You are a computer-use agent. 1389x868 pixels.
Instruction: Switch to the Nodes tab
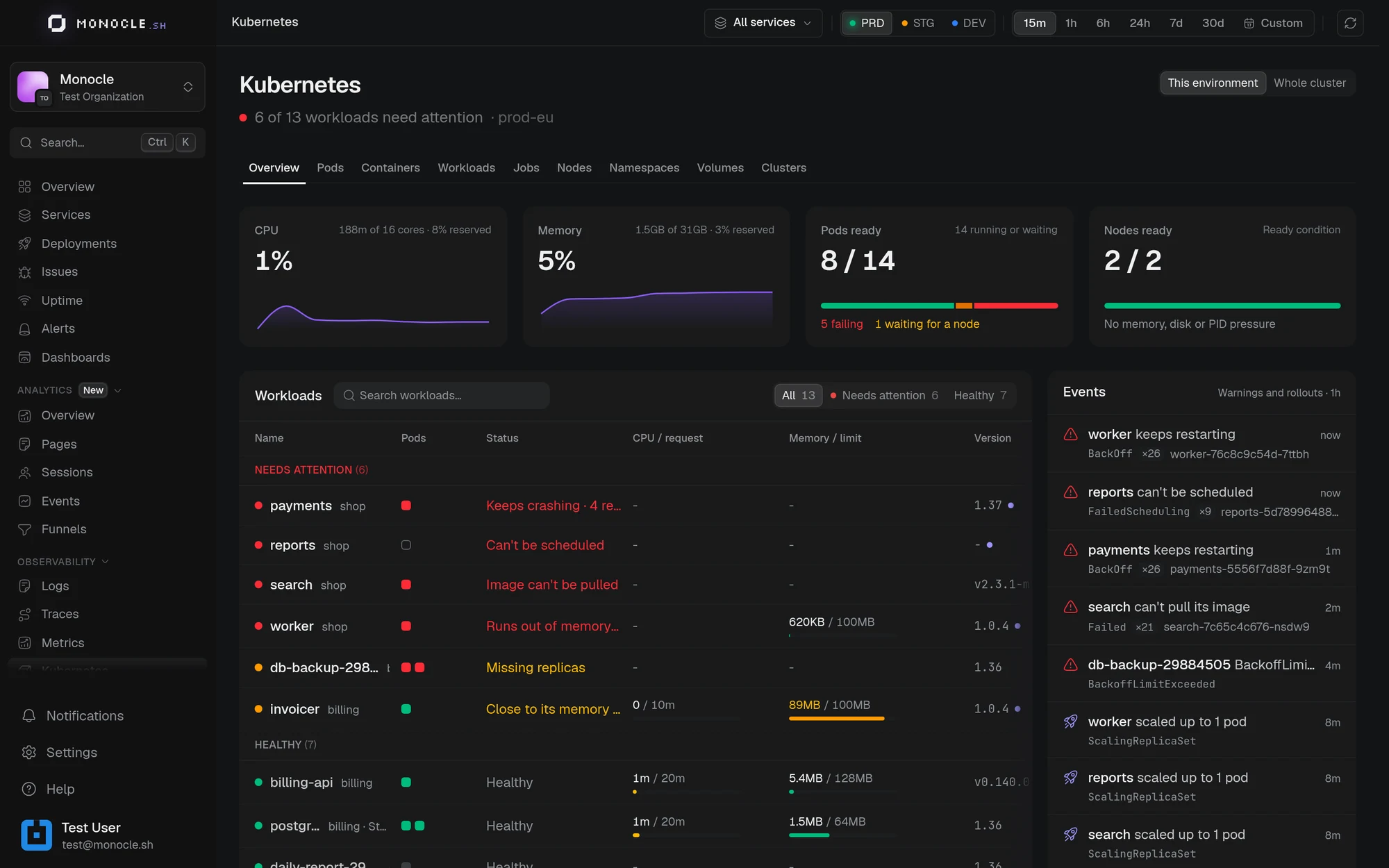click(574, 168)
